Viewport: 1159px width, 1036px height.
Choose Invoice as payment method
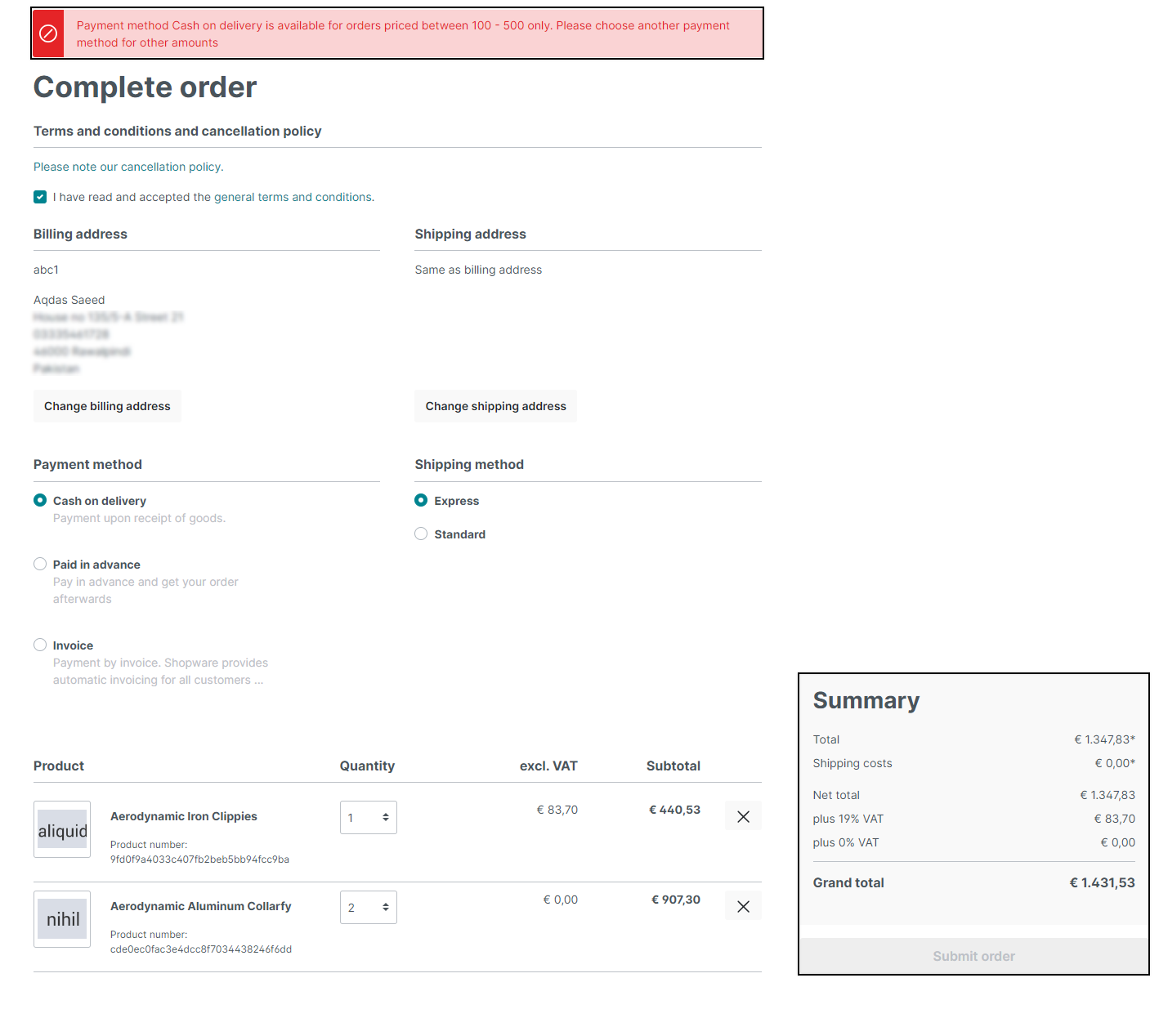[40, 645]
